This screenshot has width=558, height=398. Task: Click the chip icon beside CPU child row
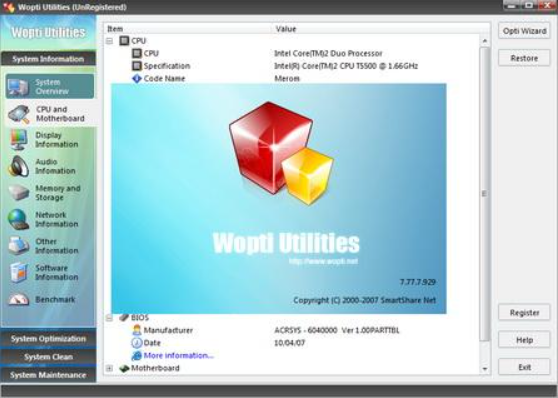point(137,53)
